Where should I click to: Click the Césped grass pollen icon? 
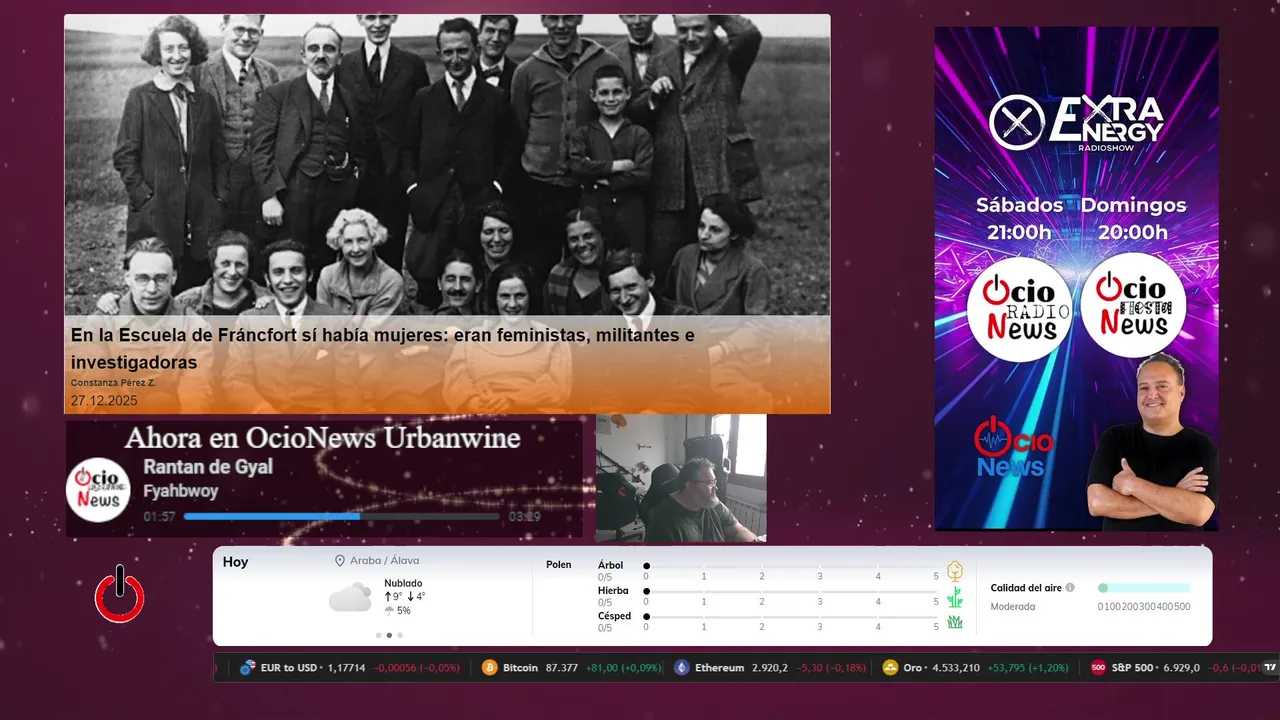955,622
